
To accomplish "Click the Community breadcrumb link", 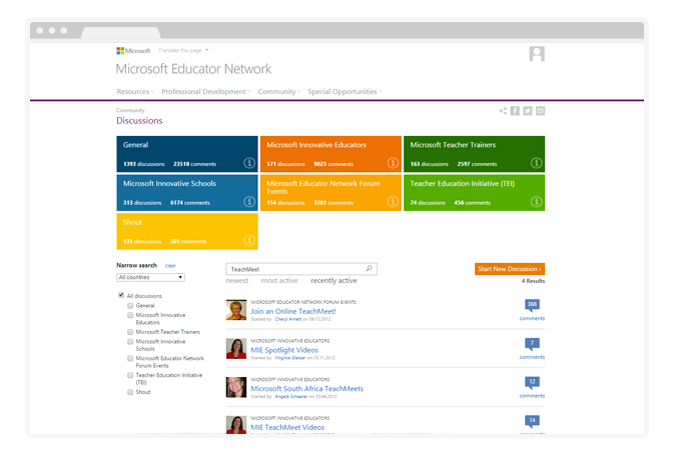I will (130, 110).
